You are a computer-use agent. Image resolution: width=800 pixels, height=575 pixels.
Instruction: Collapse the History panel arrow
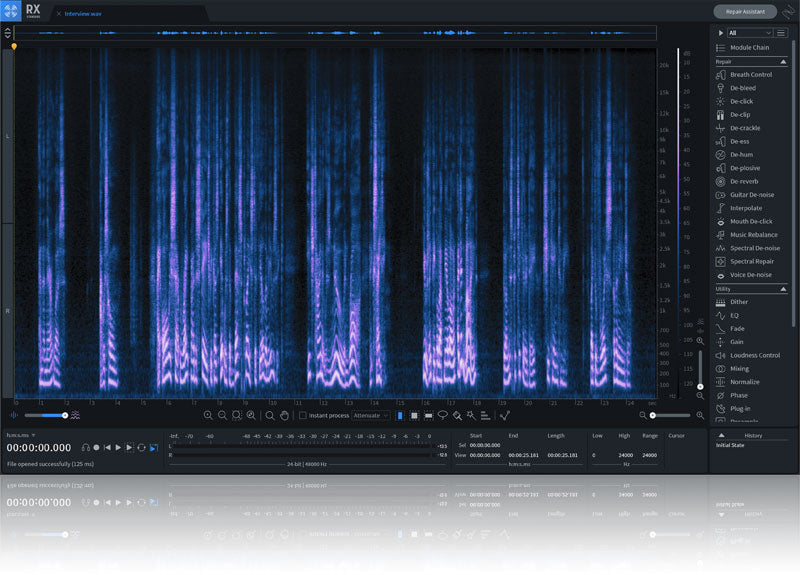pos(721,435)
